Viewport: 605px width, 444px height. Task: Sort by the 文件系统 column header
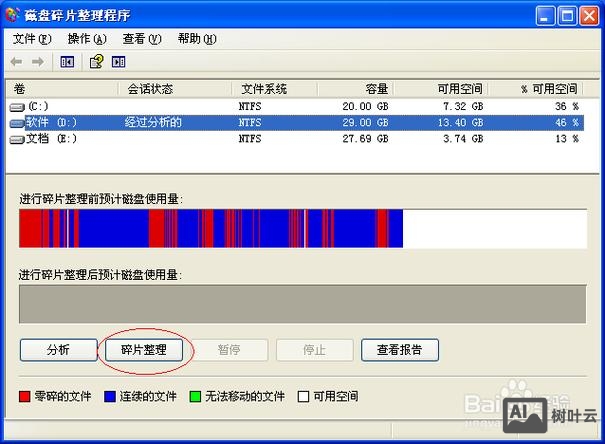coord(274,89)
